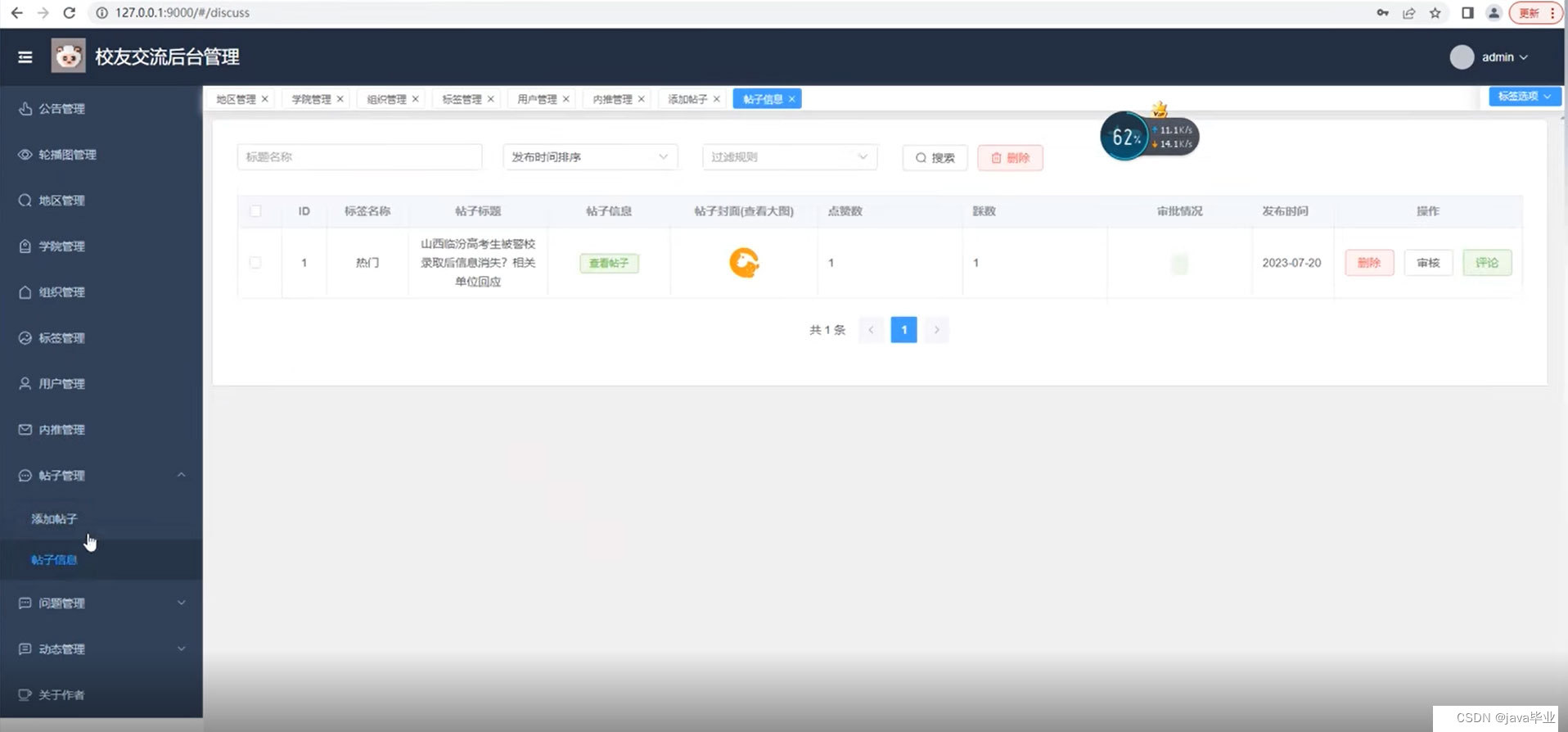This screenshot has width=1568, height=732.
Task: Close the 学院管理 tab
Action: [x=340, y=99]
